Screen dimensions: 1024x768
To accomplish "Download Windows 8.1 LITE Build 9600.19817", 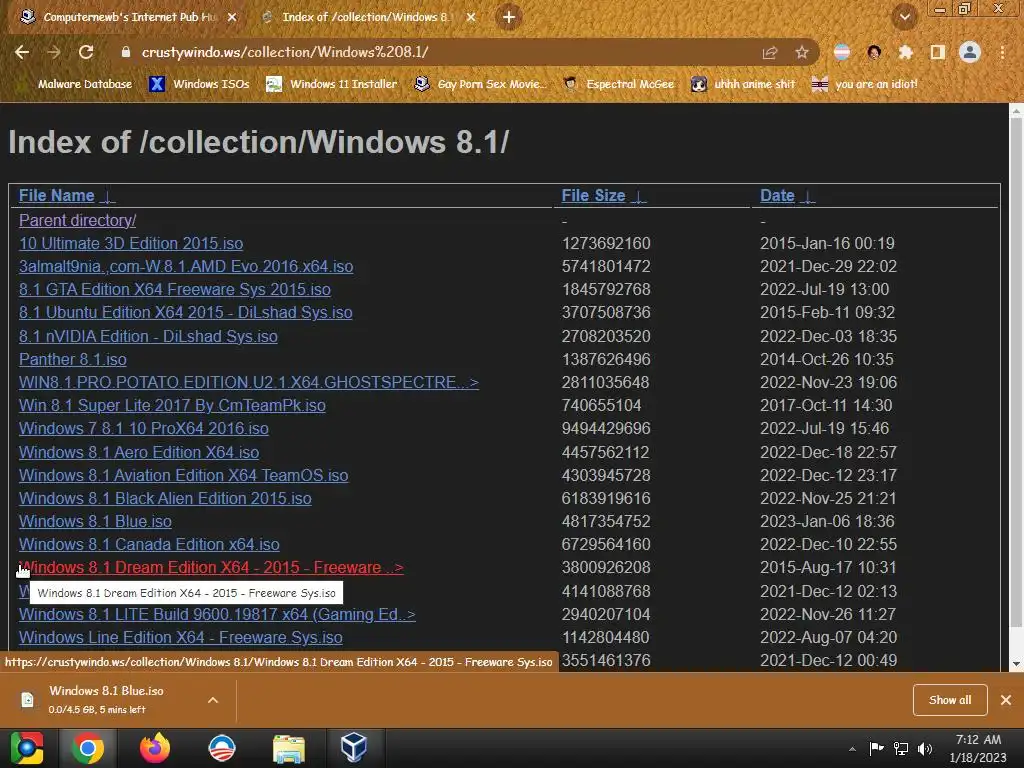I will click(x=217, y=615).
